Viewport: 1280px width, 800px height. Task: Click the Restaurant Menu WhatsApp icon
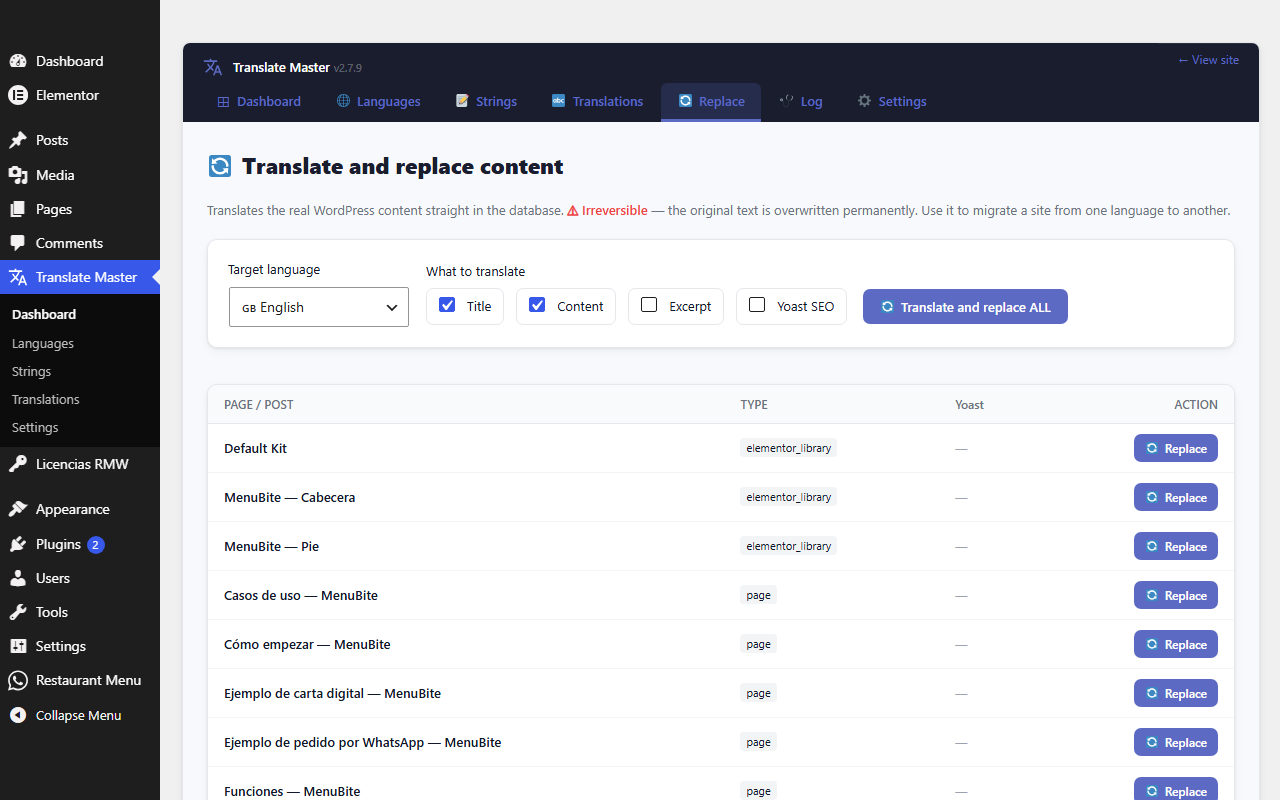click(18, 680)
